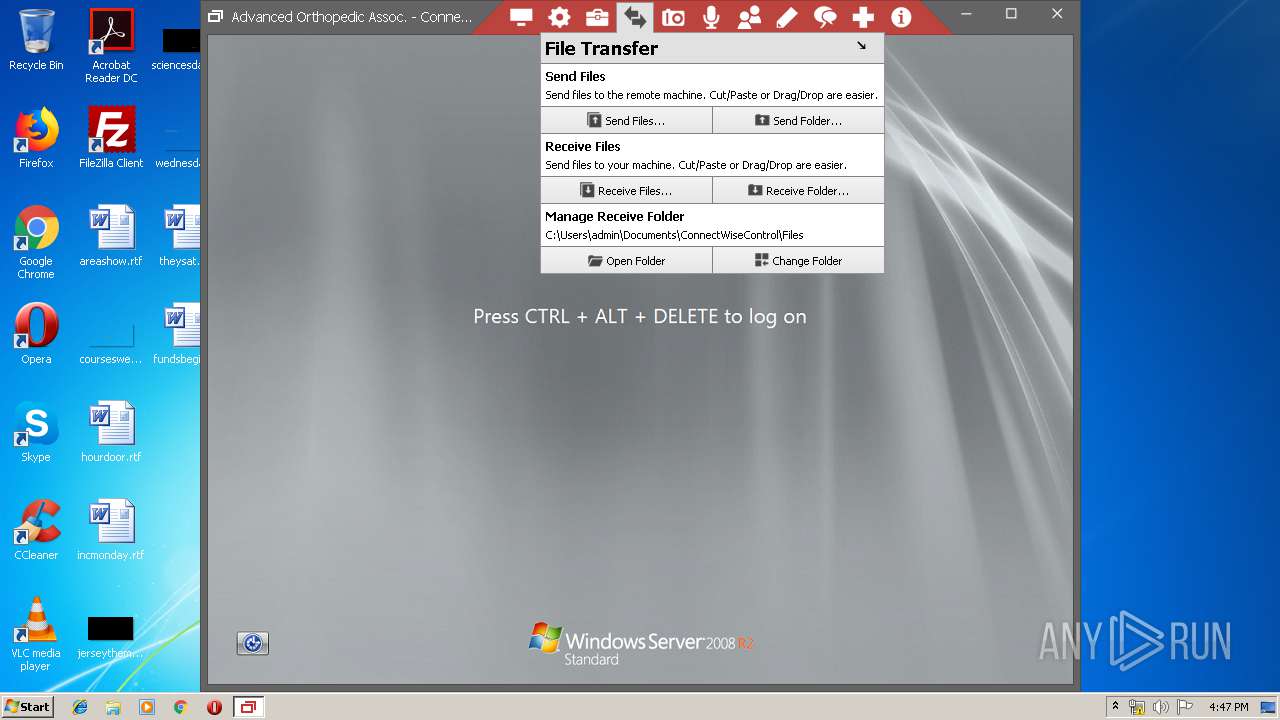Select the black jerseythem desktop file

click(111, 636)
